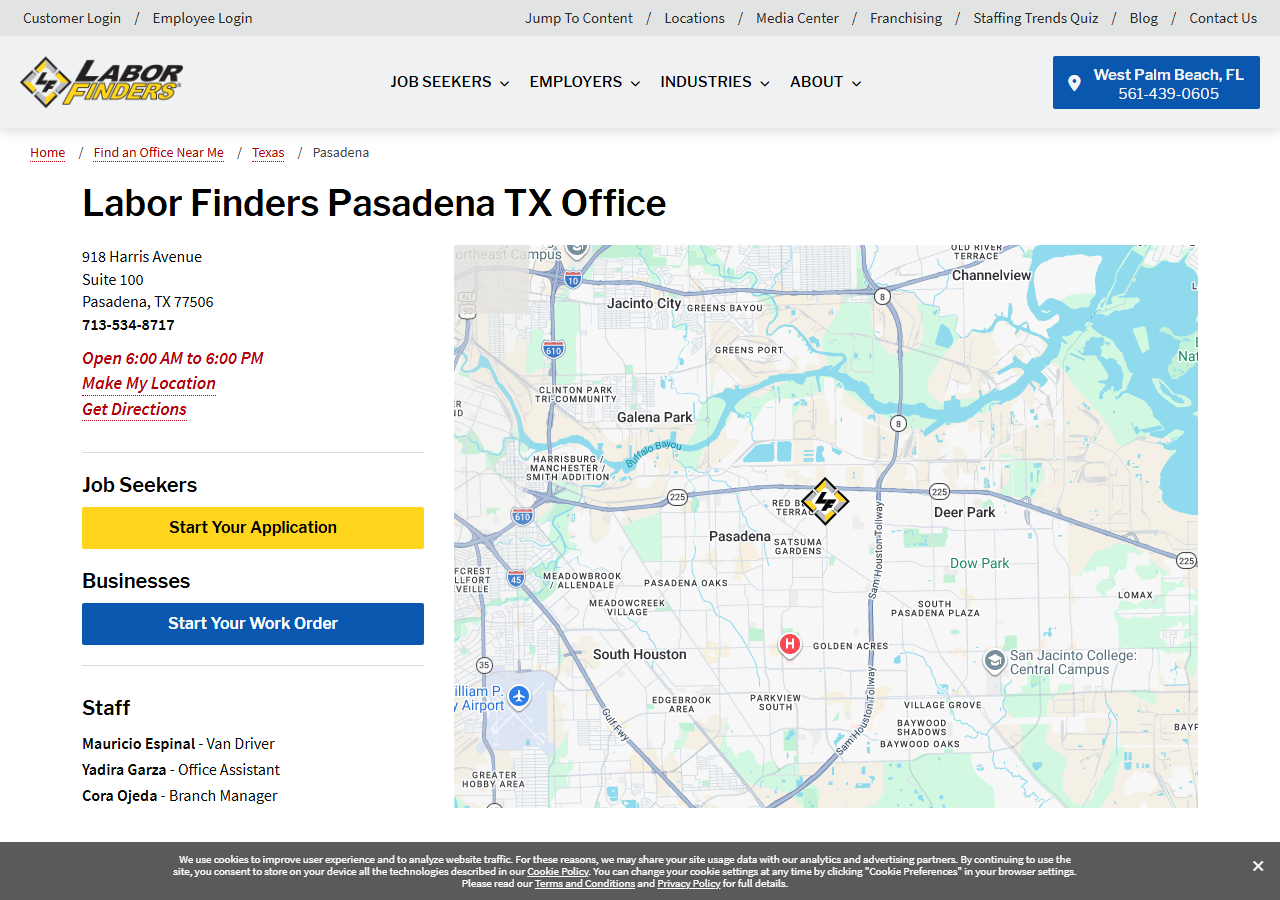Image resolution: width=1280 pixels, height=900 pixels.
Task: Click Pasadena breadcrumb text
Action: [341, 153]
